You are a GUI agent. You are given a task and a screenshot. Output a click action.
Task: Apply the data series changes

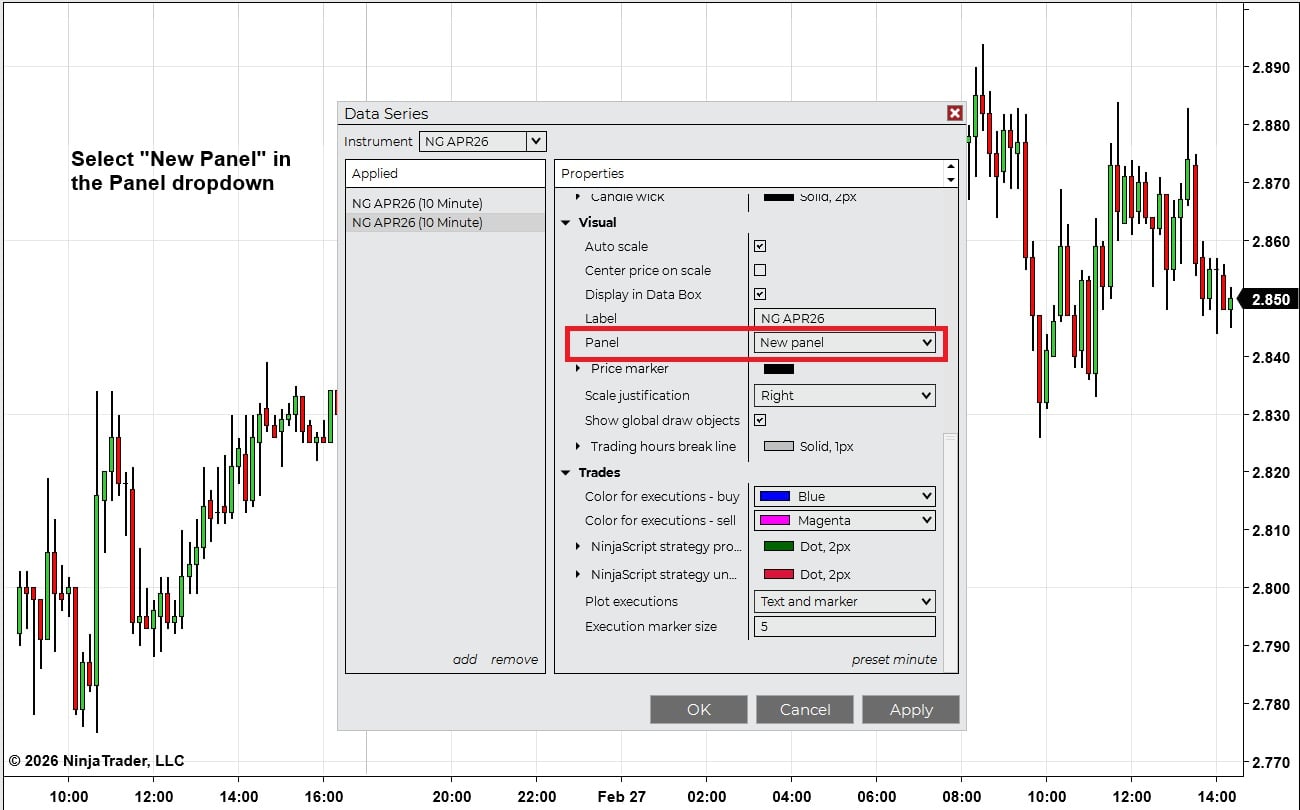pyautogui.click(x=910, y=709)
